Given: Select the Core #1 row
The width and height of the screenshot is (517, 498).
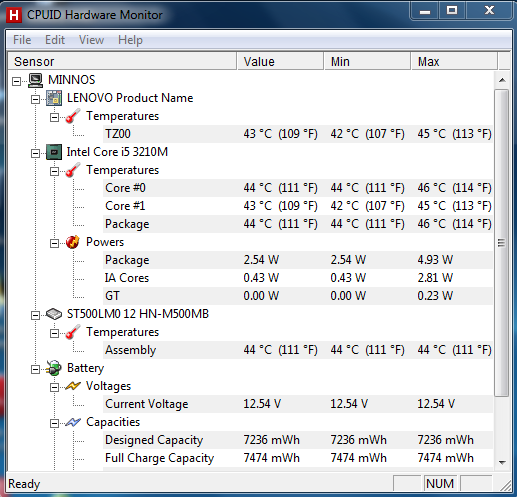Looking at the screenshot, I should point(298,206).
